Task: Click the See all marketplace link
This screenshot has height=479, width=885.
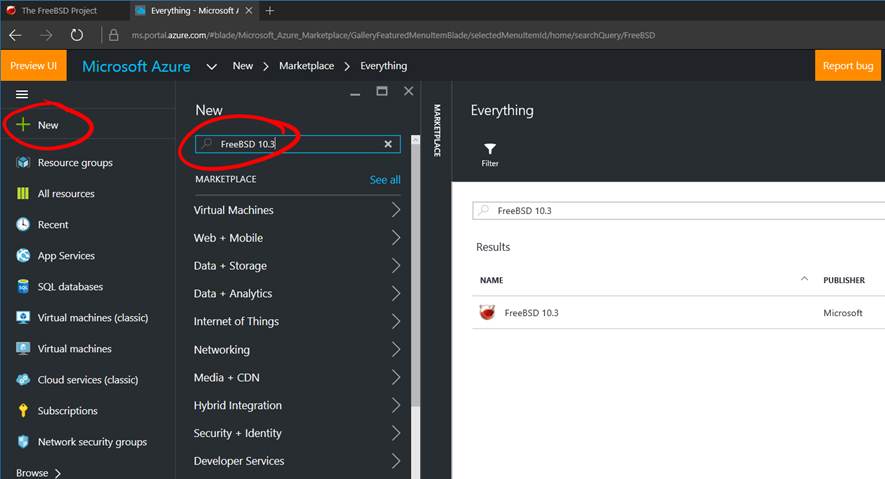Action: coord(385,179)
